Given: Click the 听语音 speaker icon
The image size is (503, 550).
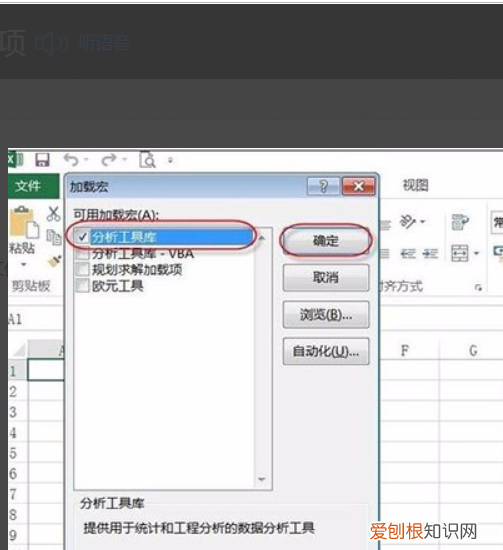Looking at the screenshot, I should pyautogui.click(x=52, y=43).
